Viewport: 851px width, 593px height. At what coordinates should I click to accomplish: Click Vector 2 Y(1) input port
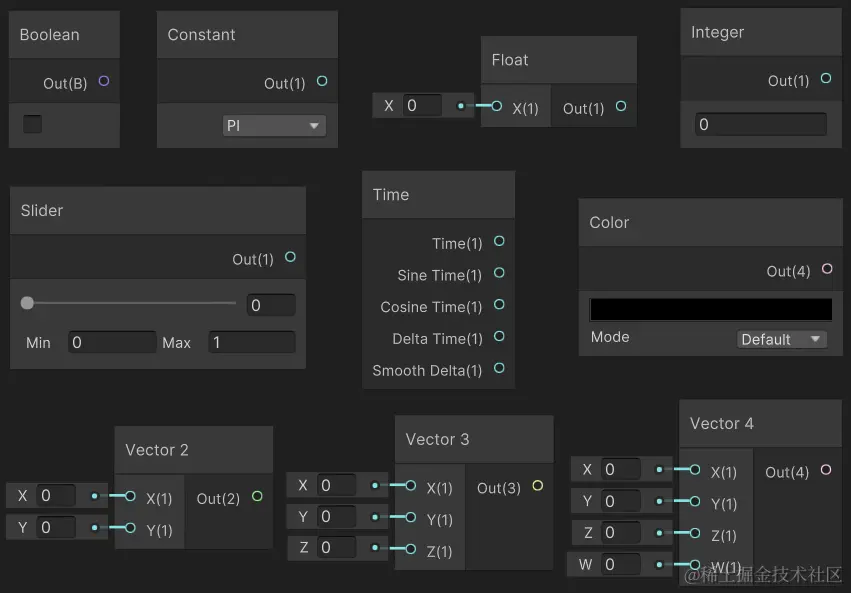tap(130, 528)
